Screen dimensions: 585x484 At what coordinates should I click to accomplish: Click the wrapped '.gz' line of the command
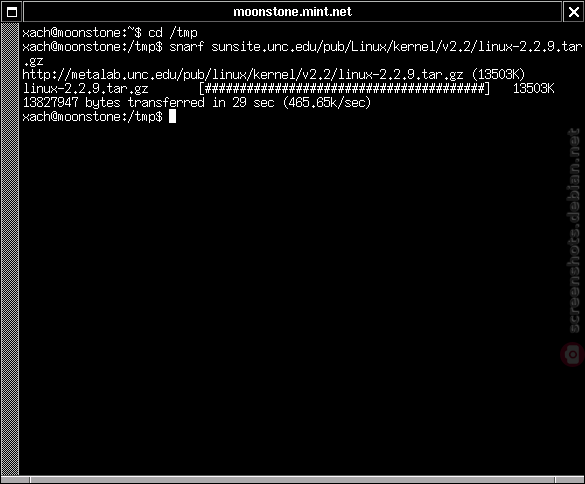[x=33, y=61]
